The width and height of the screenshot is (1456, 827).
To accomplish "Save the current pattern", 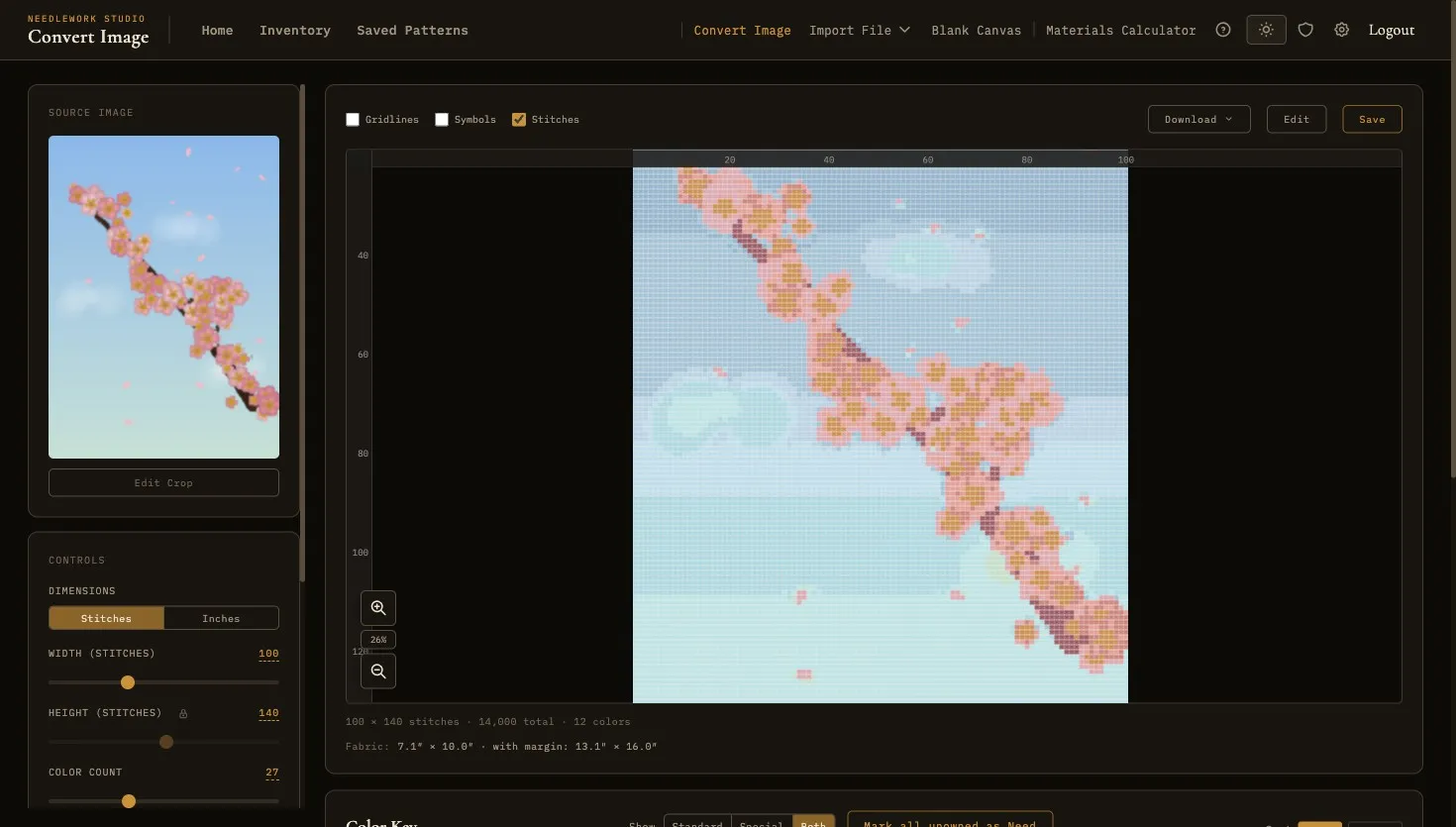I will pyautogui.click(x=1372, y=119).
